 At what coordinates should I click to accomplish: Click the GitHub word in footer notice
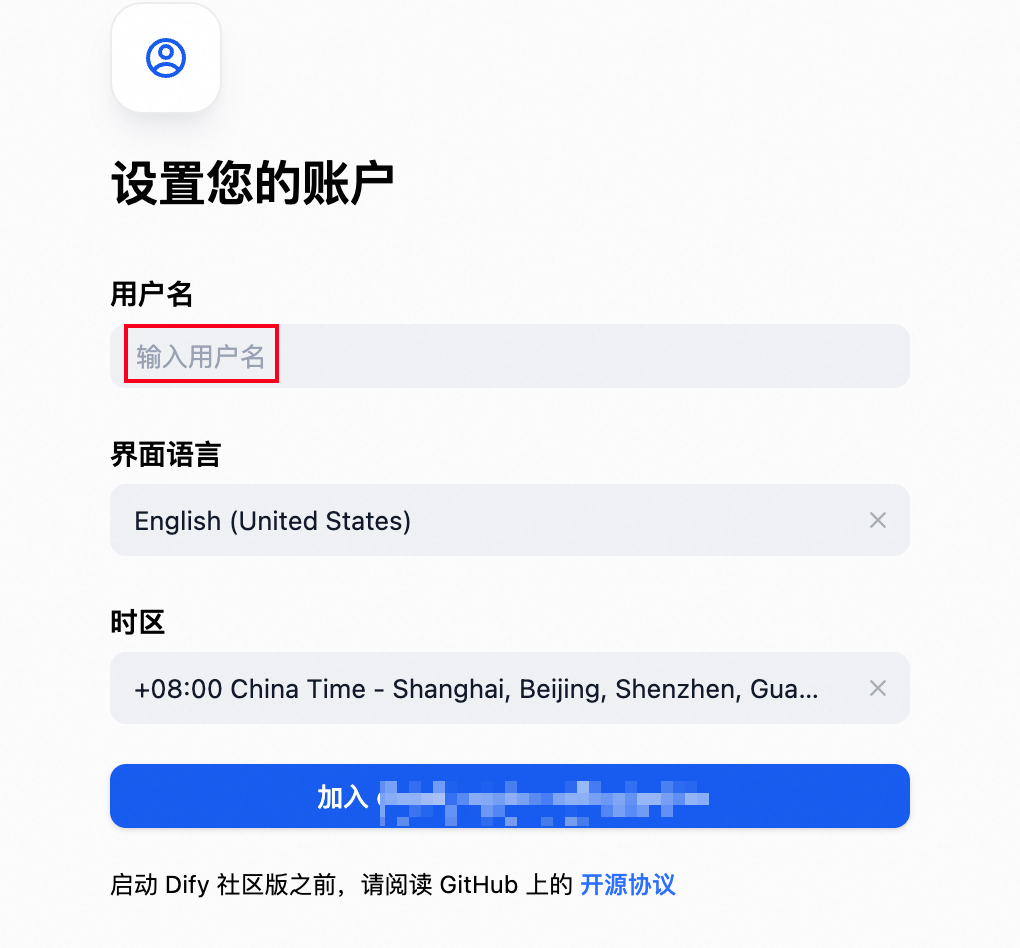[x=479, y=885]
